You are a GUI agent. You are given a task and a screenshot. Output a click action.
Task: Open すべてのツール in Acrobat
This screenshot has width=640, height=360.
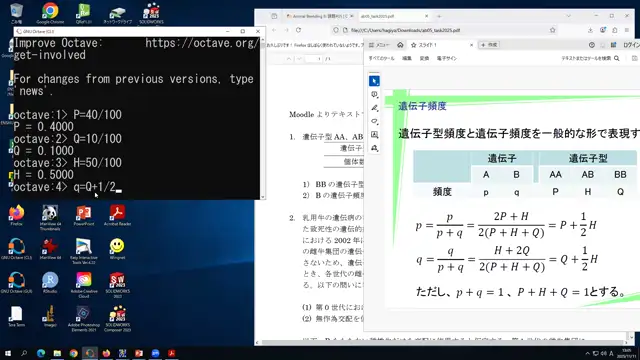pyautogui.click(x=381, y=58)
